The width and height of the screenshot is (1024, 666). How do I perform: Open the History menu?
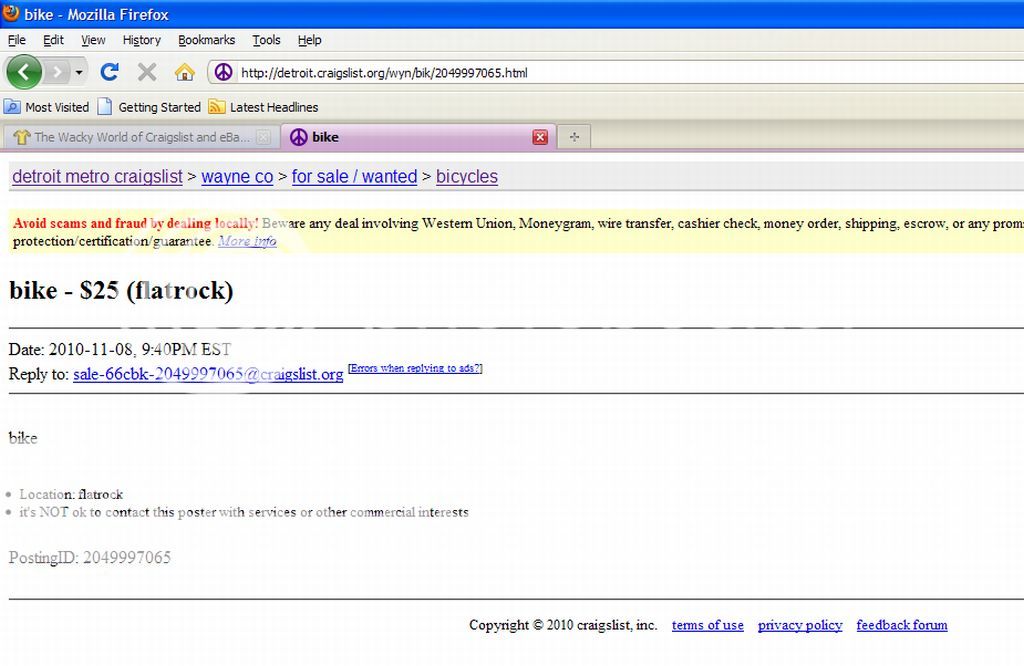(141, 40)
